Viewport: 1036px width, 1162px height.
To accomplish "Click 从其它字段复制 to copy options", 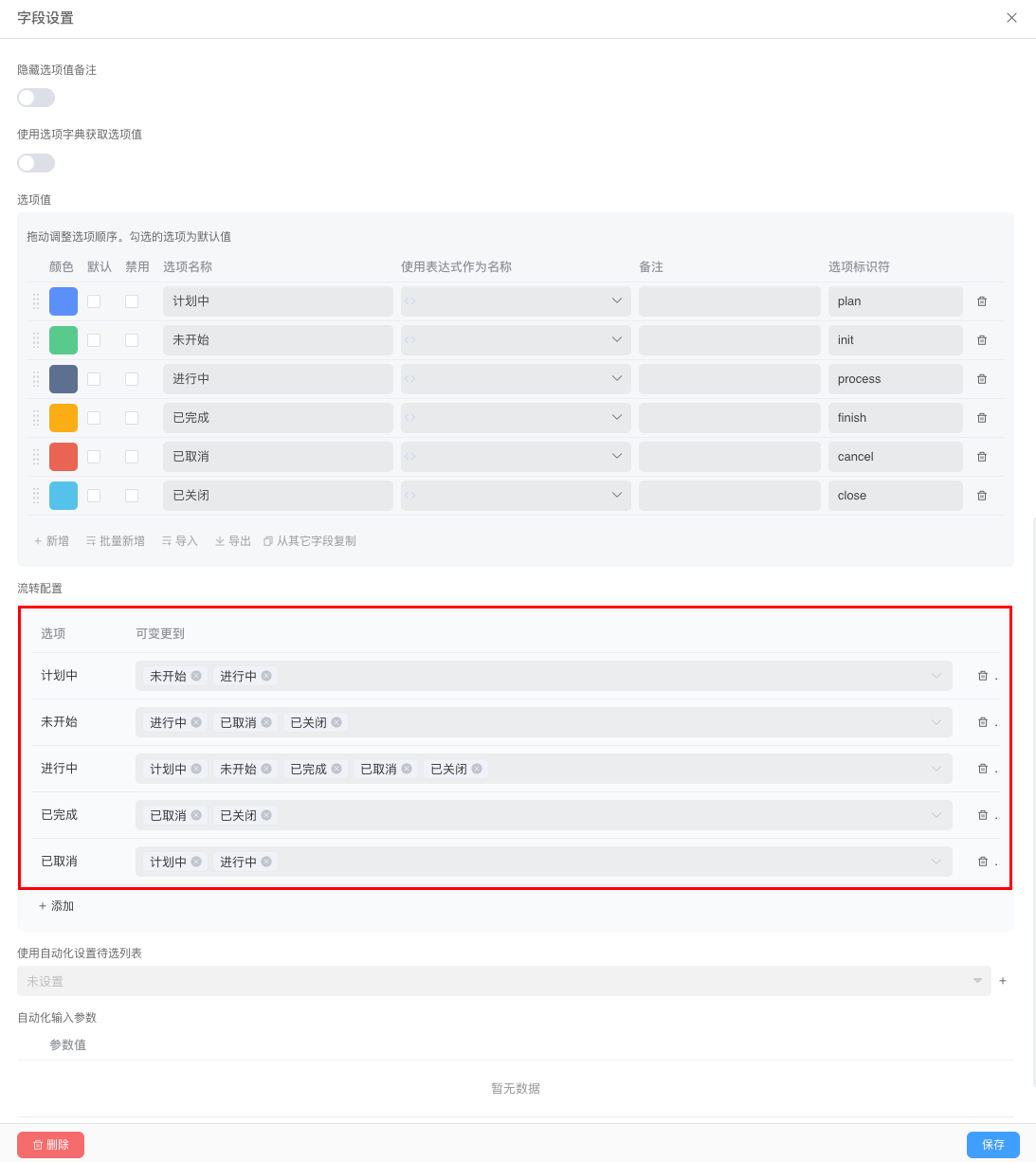I will 310,540.
